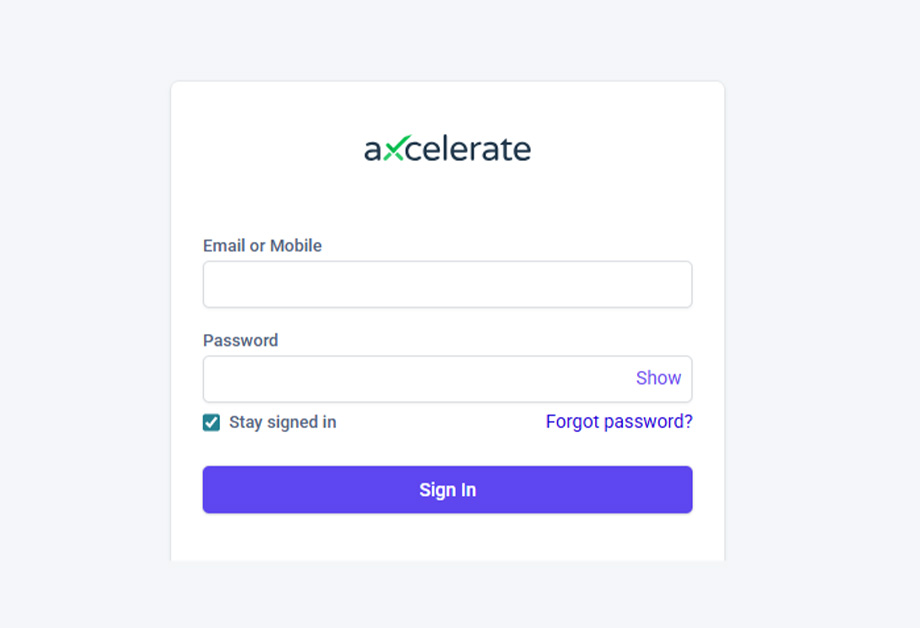Toggle the Stay signed in checkbox
Screen dimensions: 920x628
(x=211, y=422)
